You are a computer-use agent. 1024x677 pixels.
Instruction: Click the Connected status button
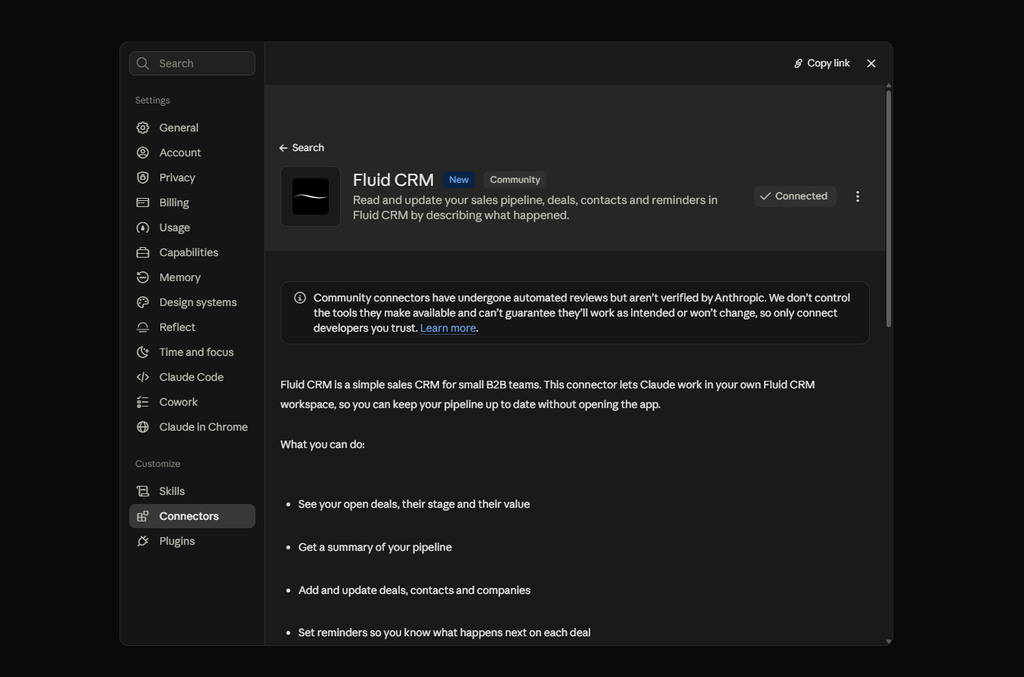(x=795, y=196)
